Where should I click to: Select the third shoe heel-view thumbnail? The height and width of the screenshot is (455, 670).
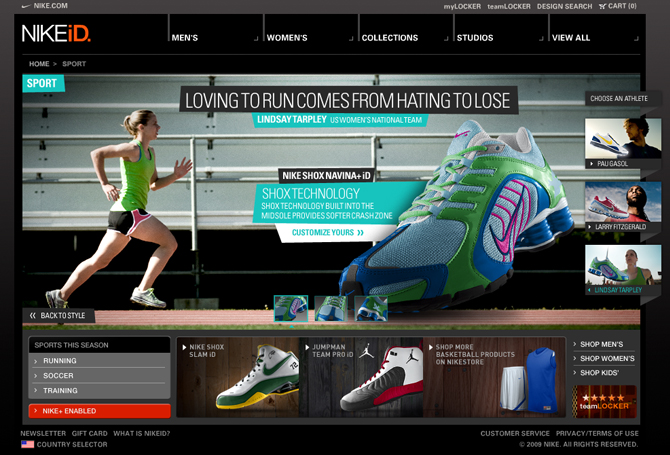tap(371, 308)
